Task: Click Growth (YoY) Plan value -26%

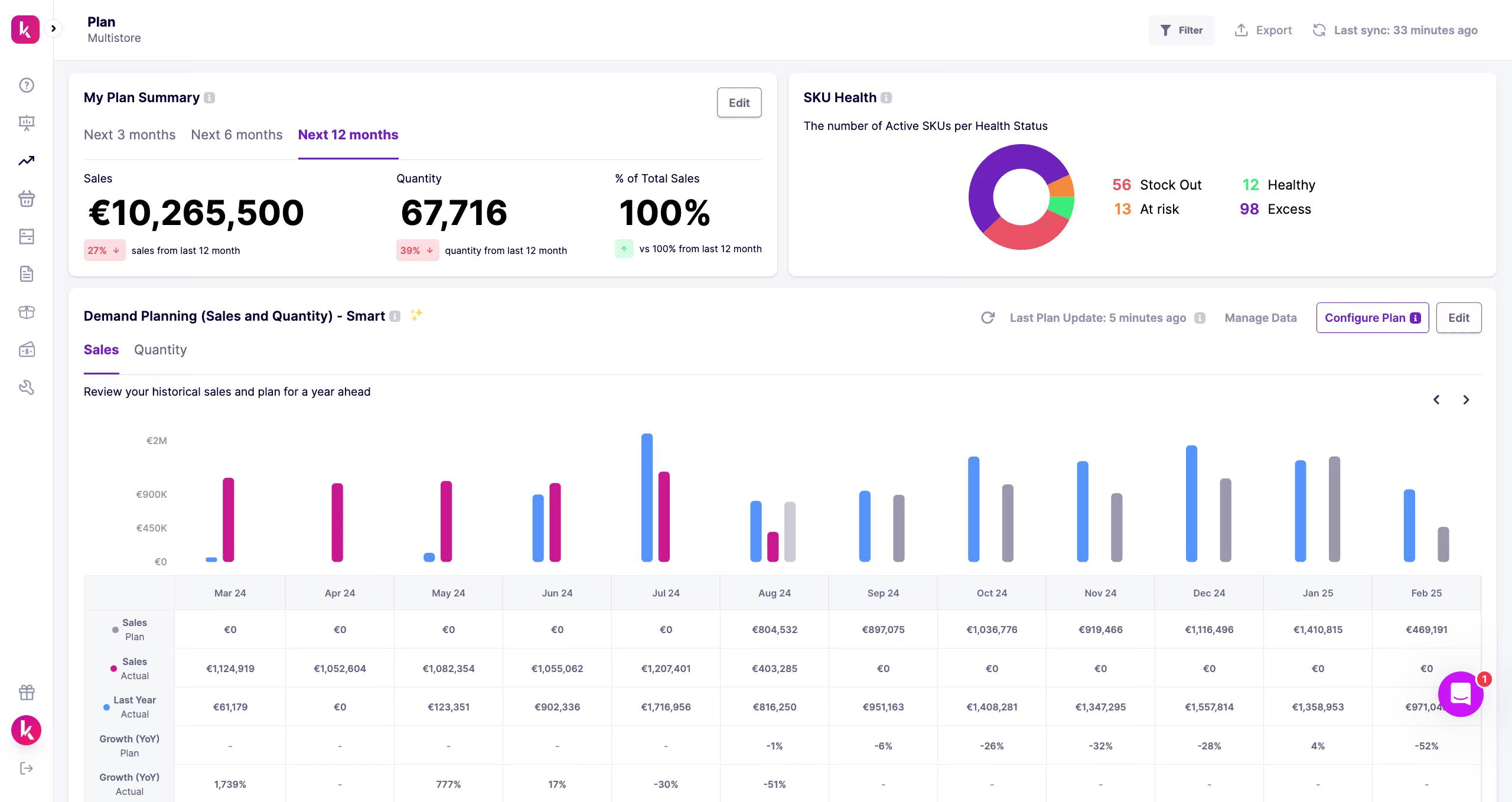Action: point(992,746)
